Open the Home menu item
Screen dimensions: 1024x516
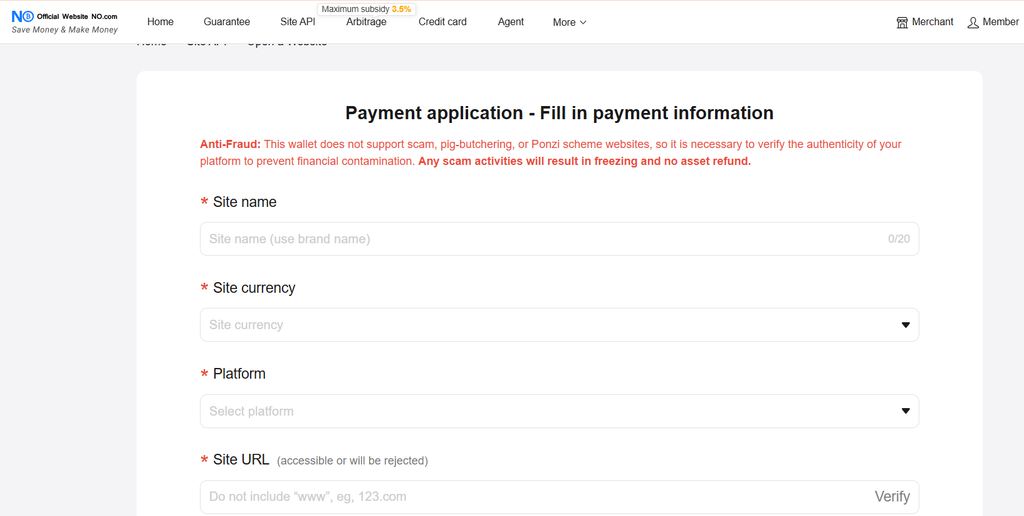pos(160,22)
